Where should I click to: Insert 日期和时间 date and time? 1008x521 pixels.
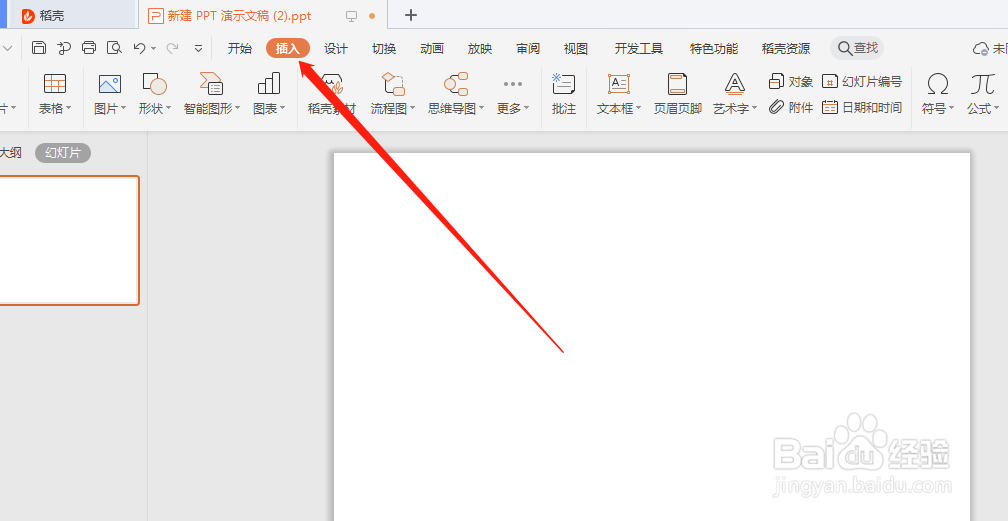tap(862, 107)
